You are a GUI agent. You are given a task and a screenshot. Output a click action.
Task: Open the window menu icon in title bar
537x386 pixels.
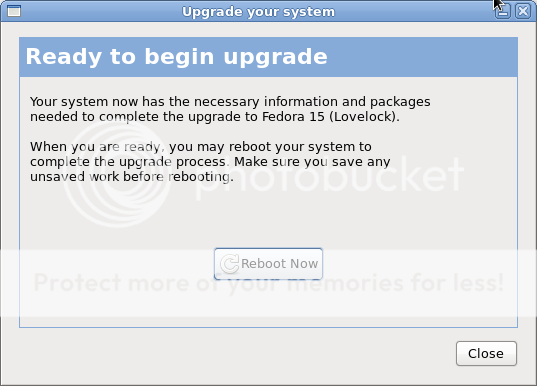coord(14,11)
